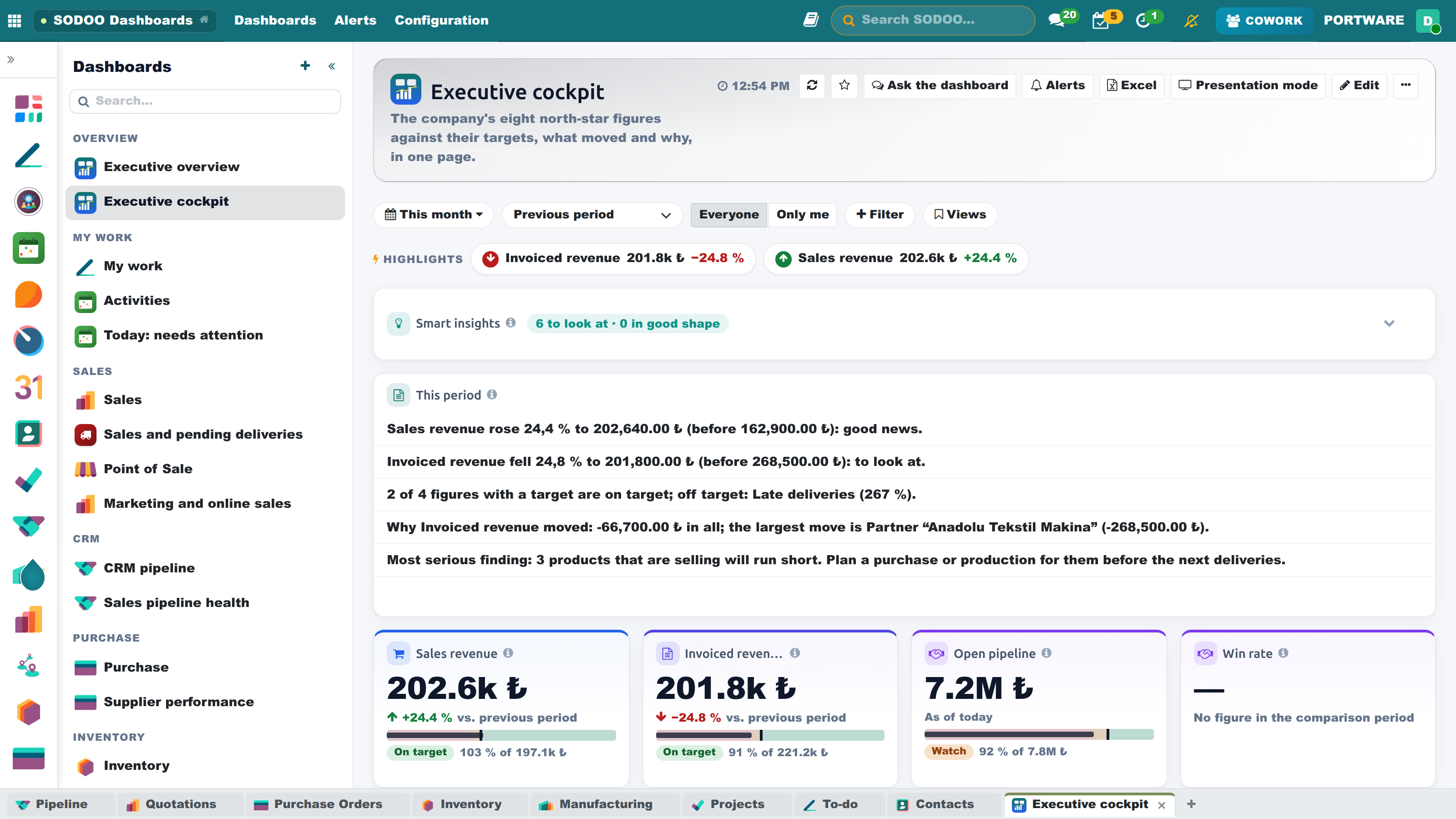The image size is (1456, 819).
Task: Switch to the Manufacturing bottom tab
Action: tap(605, 804)
